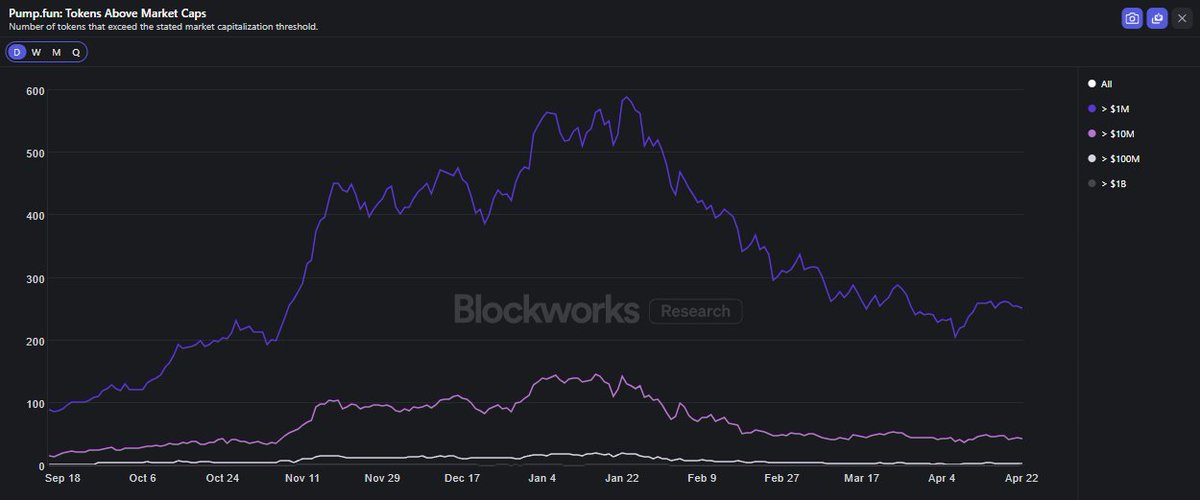The image size is (1200, 500).
Task: Select the daily (D) interval
Action: [17, 52]
